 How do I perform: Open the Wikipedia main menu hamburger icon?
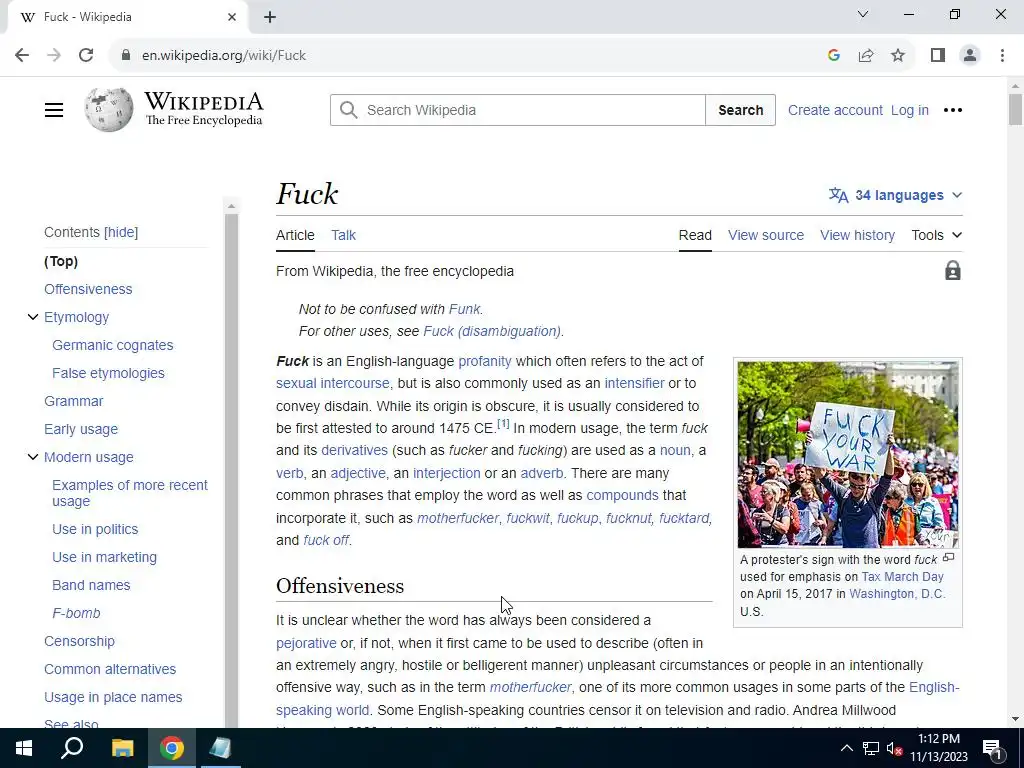click(x=54, y=110)
